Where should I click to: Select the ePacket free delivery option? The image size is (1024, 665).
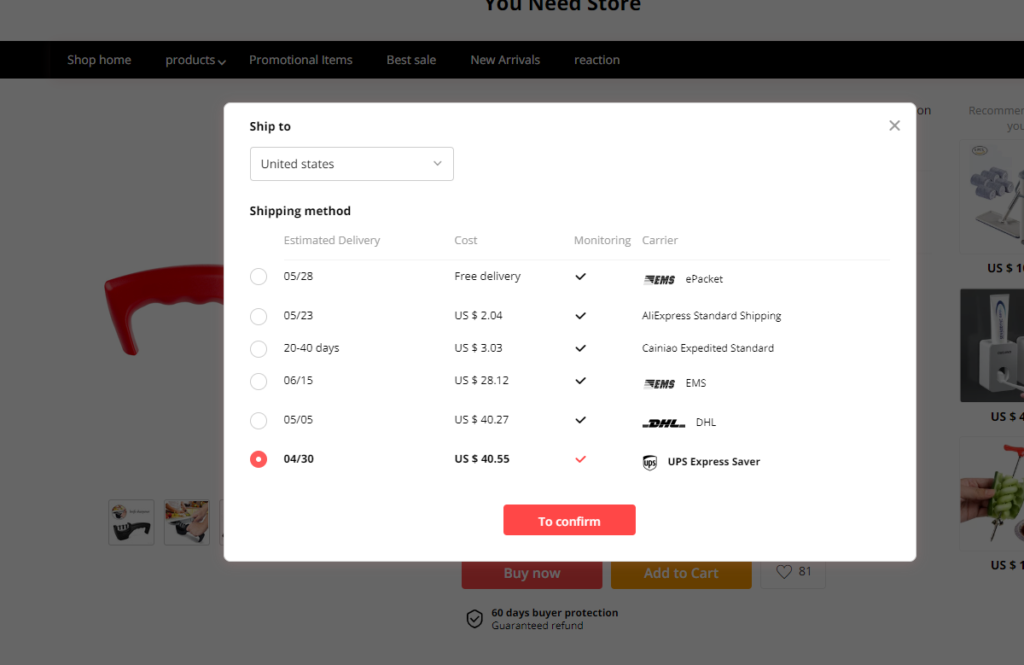click(x=259, y=277)
